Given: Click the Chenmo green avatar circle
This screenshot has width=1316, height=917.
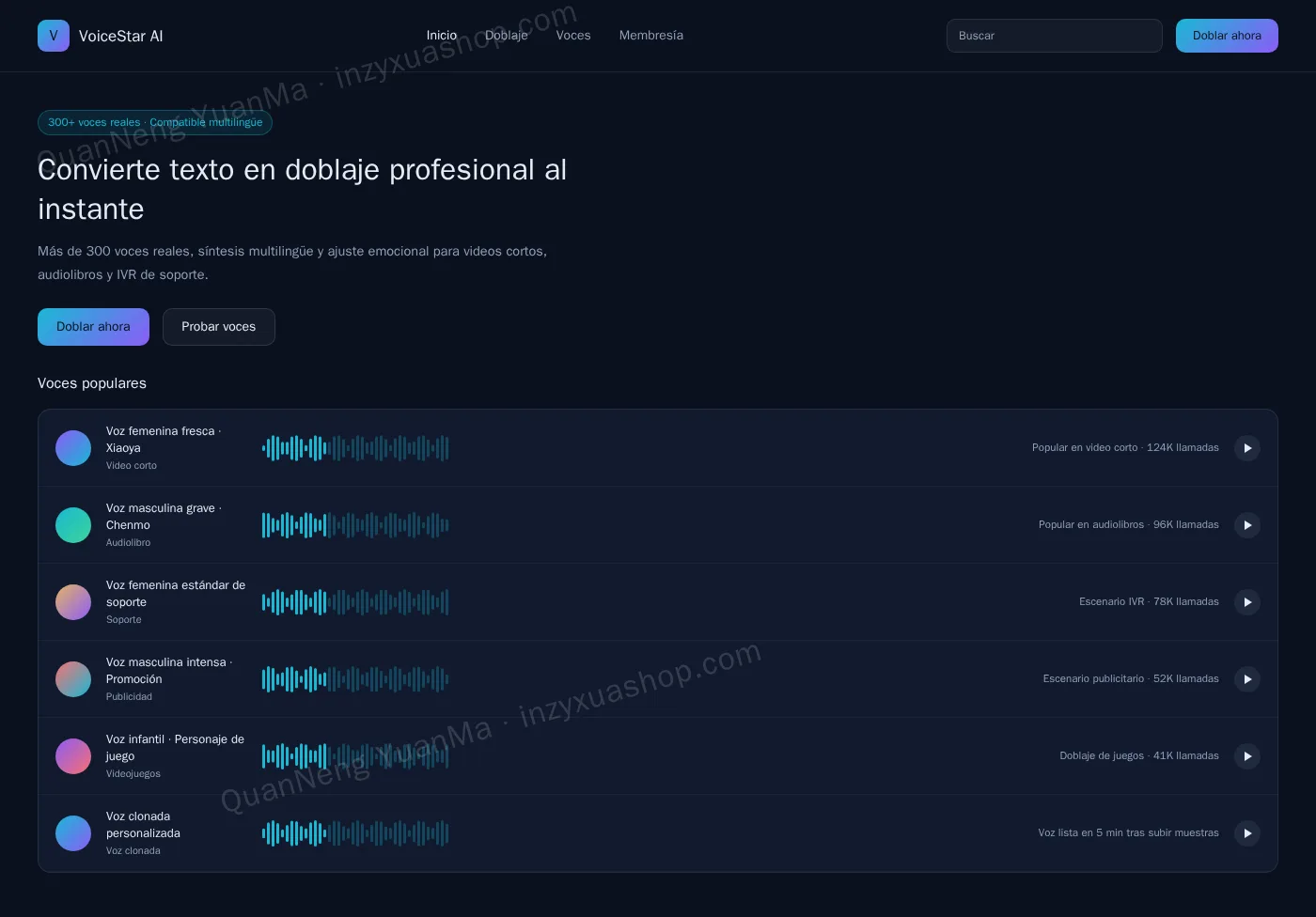Looking at the screenshot, I should pyautogui.click(x=73, y=525).
